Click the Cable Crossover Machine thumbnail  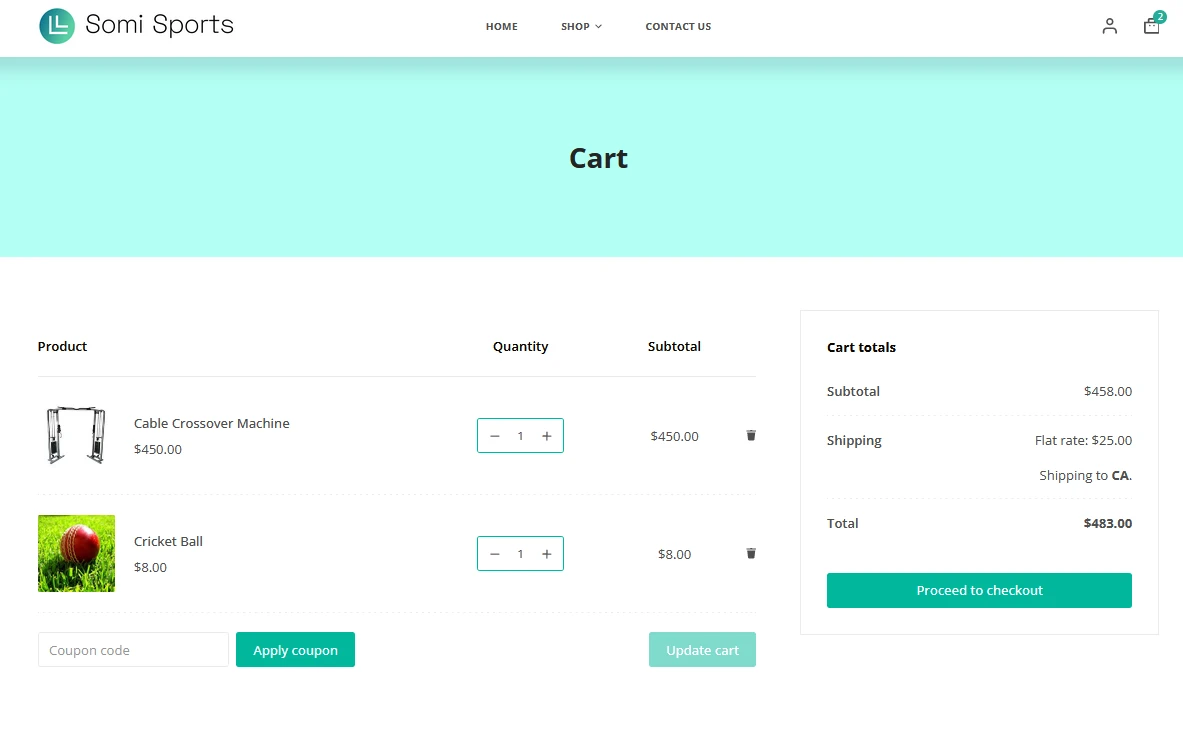pyautogui.click(x=76, y=435)
